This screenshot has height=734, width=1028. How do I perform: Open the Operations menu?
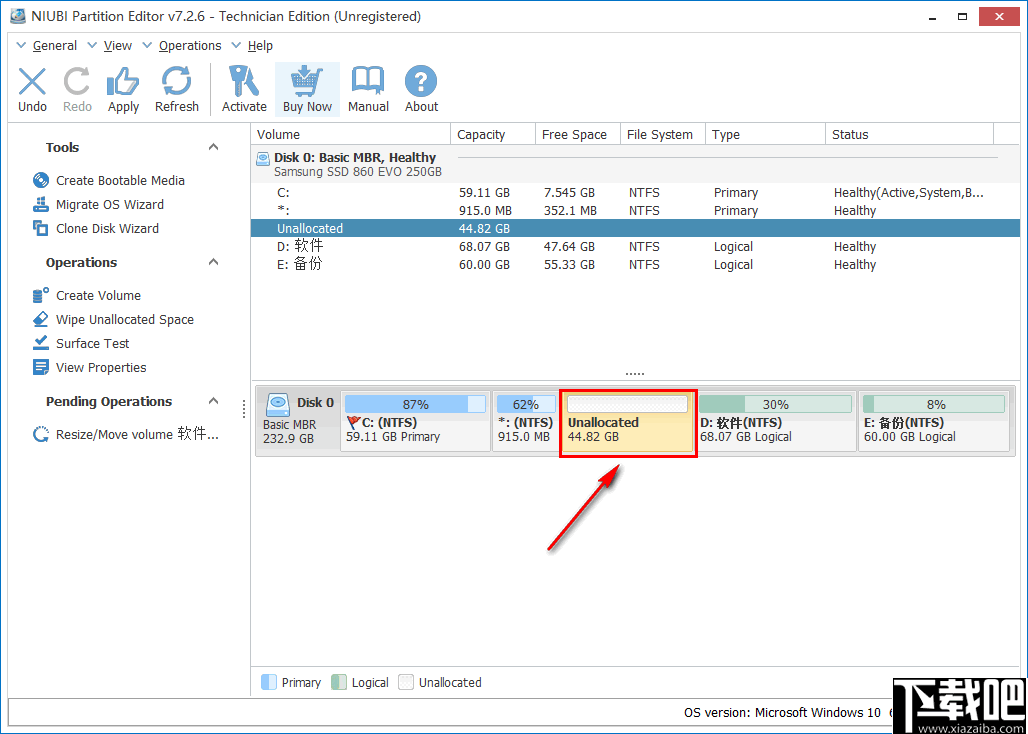click(x=189, y=45)
